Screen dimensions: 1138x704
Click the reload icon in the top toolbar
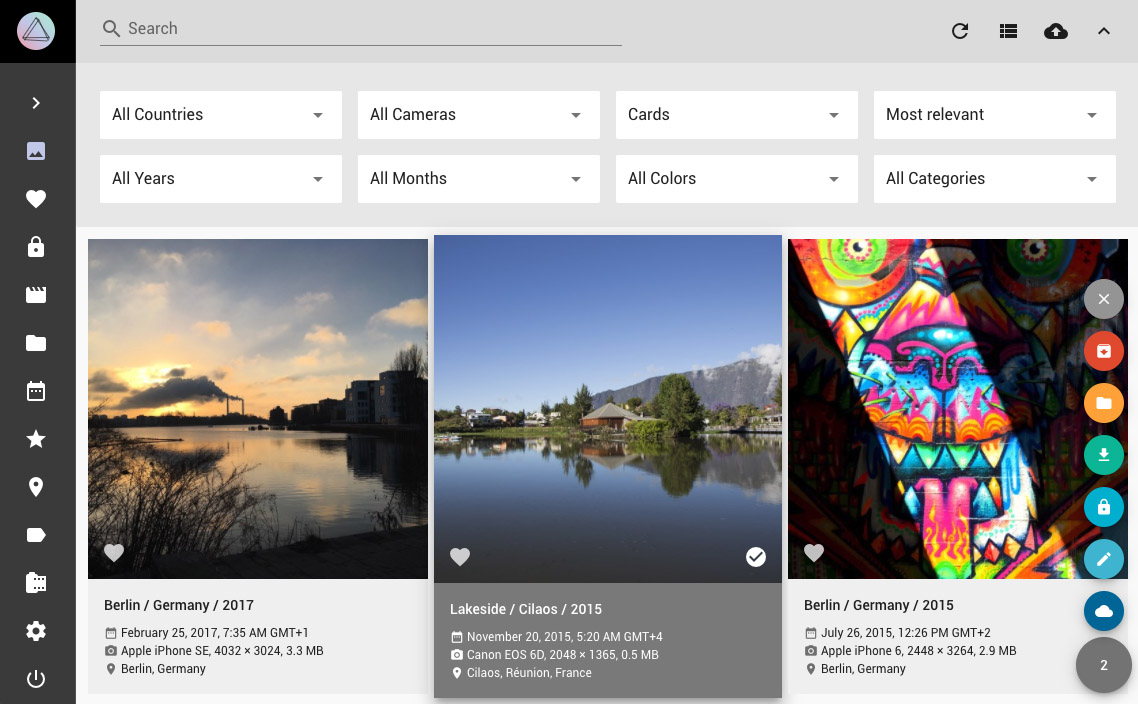click(x=960, y=31)
